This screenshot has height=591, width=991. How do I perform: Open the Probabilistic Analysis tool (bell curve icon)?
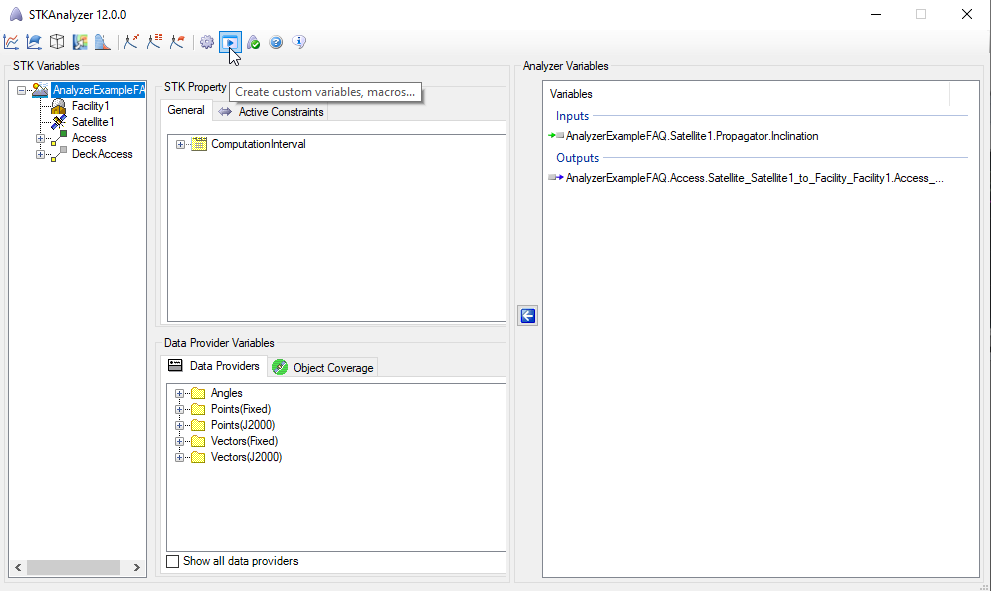[x=102, y=42]
